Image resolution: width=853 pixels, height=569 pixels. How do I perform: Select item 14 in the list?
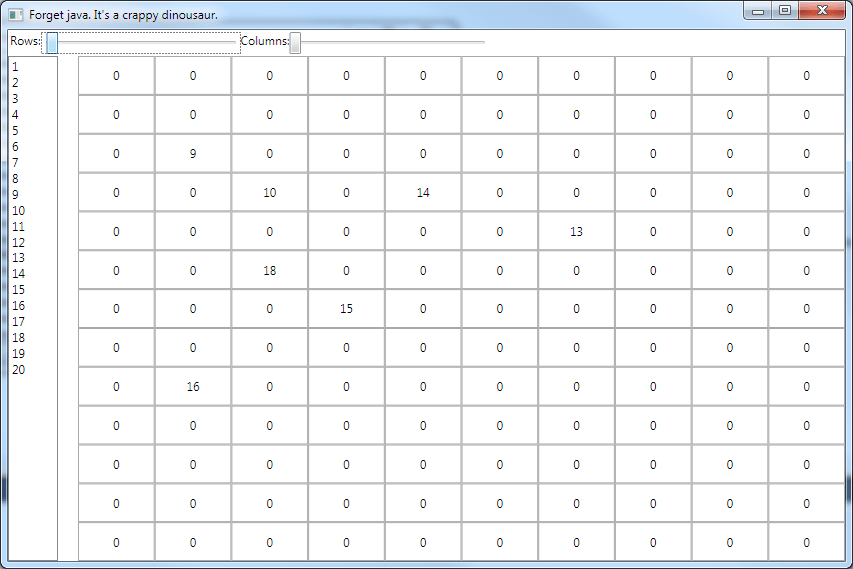[33, 274]
